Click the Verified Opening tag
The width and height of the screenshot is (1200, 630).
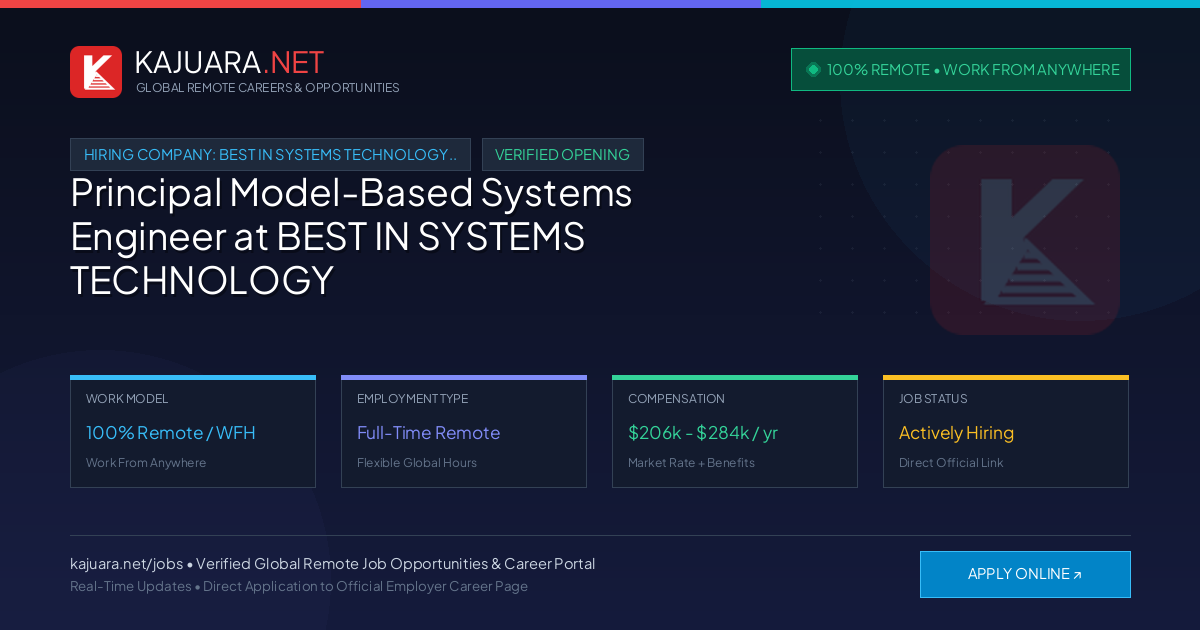point(563,155)
